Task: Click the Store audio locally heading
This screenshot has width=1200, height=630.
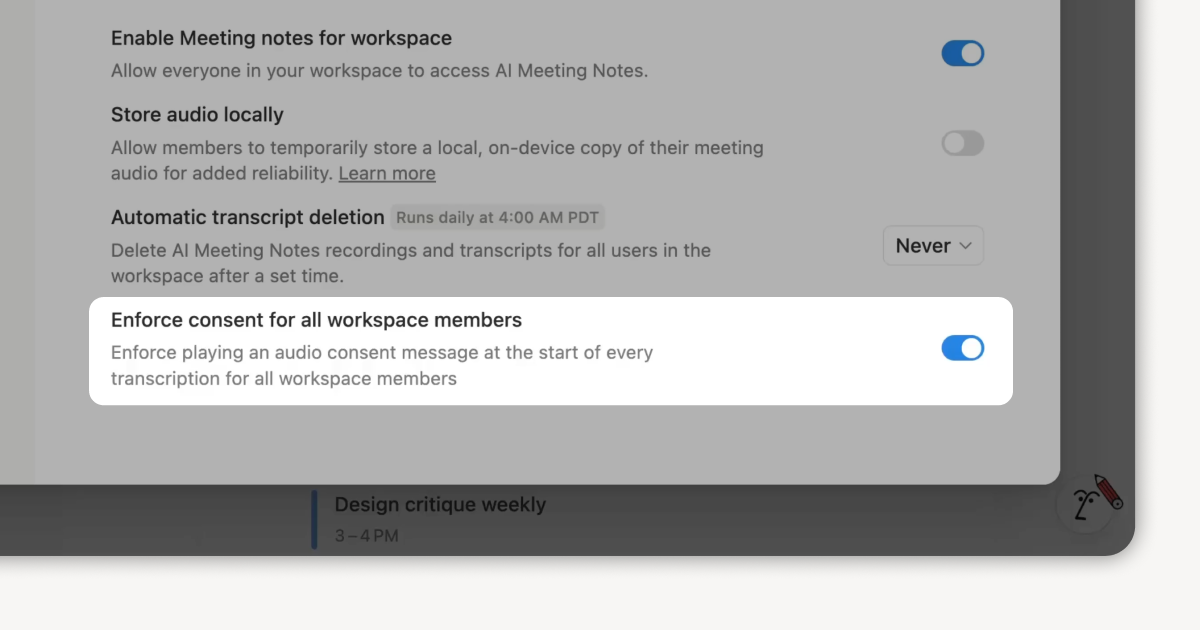Action: tap(197, 115)
